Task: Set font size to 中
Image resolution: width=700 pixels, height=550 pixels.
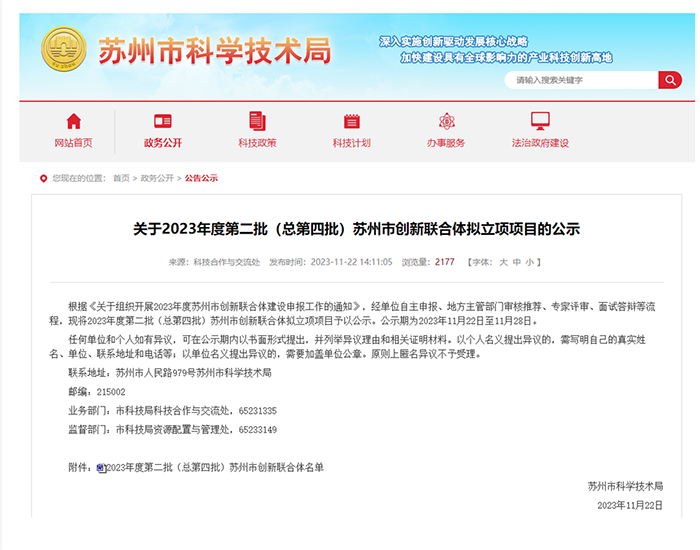Action: 516,262
